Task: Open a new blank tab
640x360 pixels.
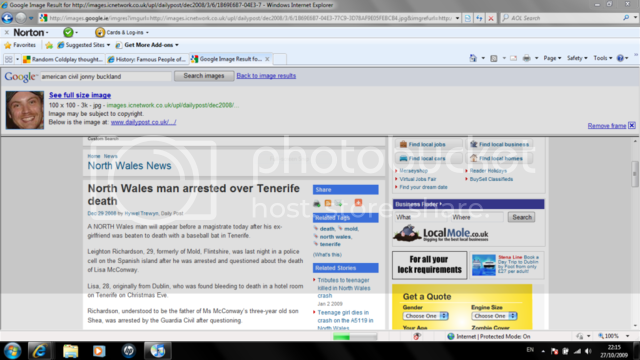Action: point(280,59)
